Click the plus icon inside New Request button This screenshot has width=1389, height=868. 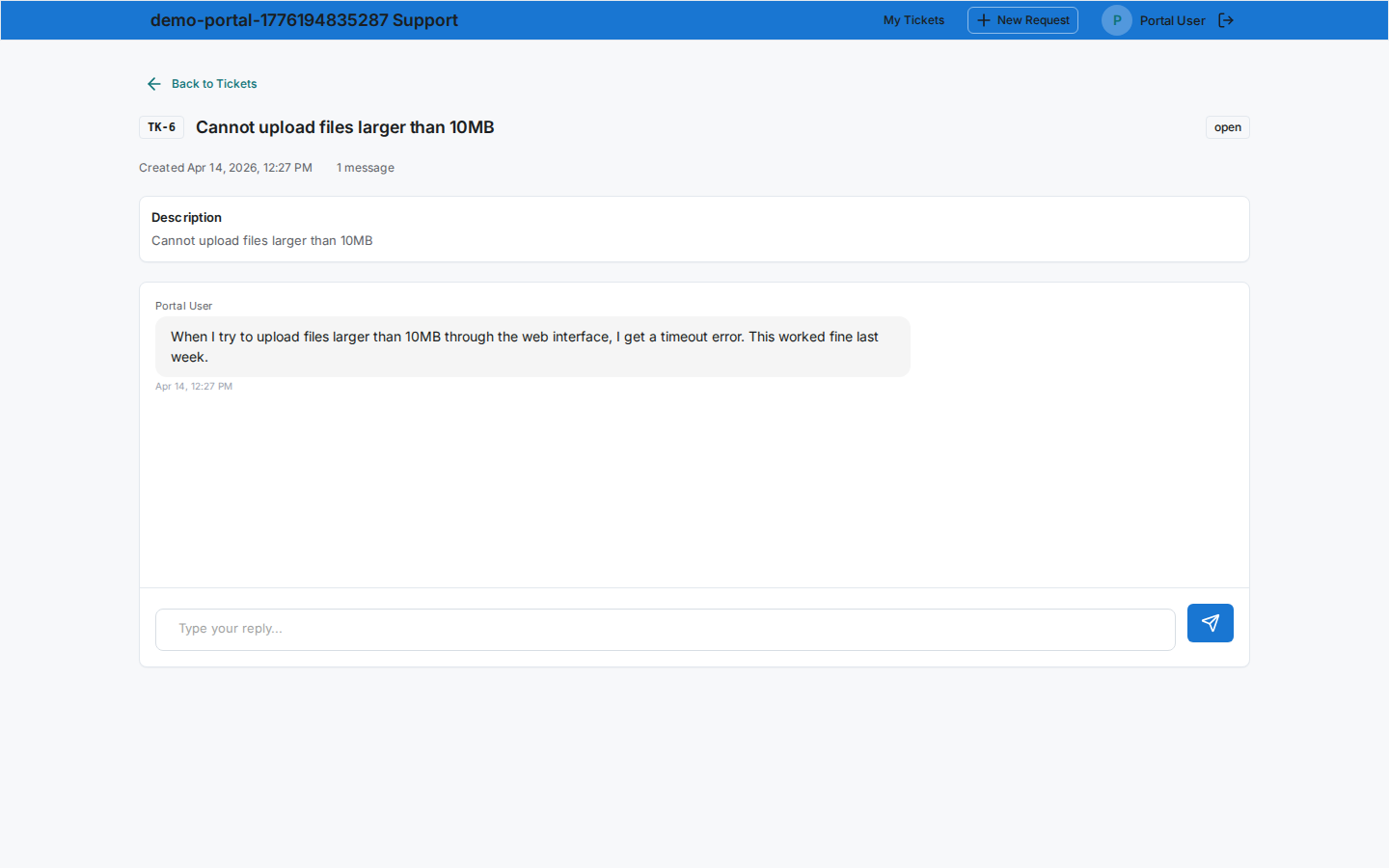983,19
